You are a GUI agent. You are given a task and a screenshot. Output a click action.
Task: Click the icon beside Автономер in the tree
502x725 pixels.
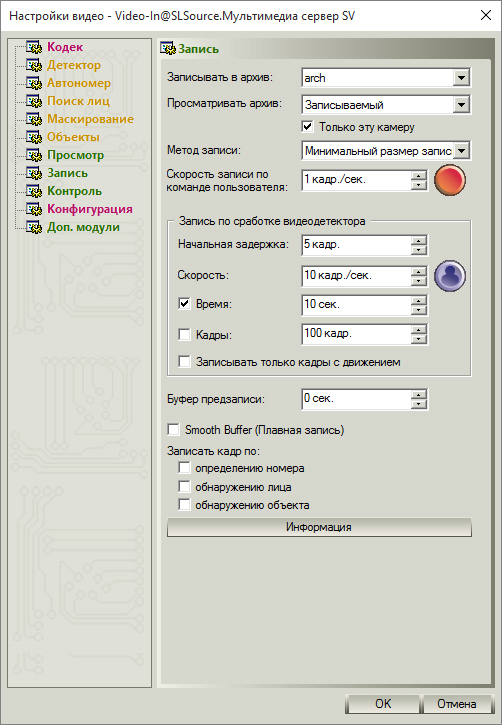pyautogui.click(x=34, y=83)
